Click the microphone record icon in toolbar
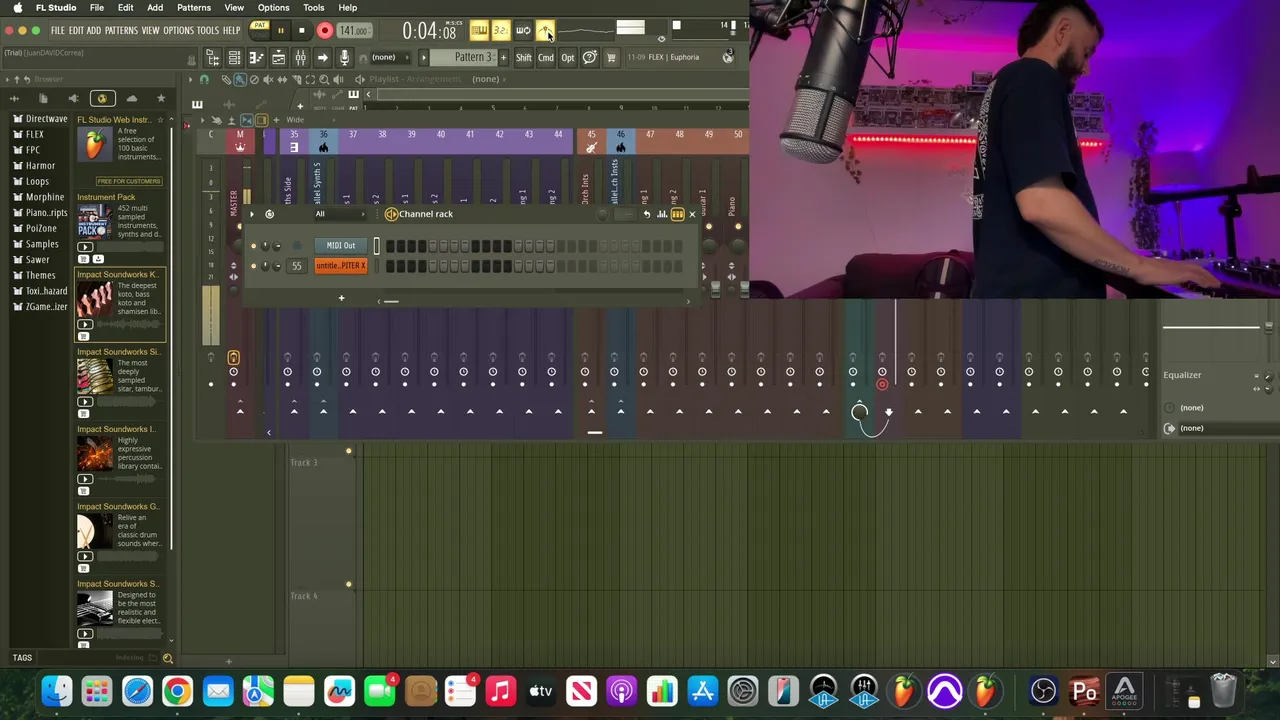Viewport: 1280px width, 720px height. click(x=344, y=58)
